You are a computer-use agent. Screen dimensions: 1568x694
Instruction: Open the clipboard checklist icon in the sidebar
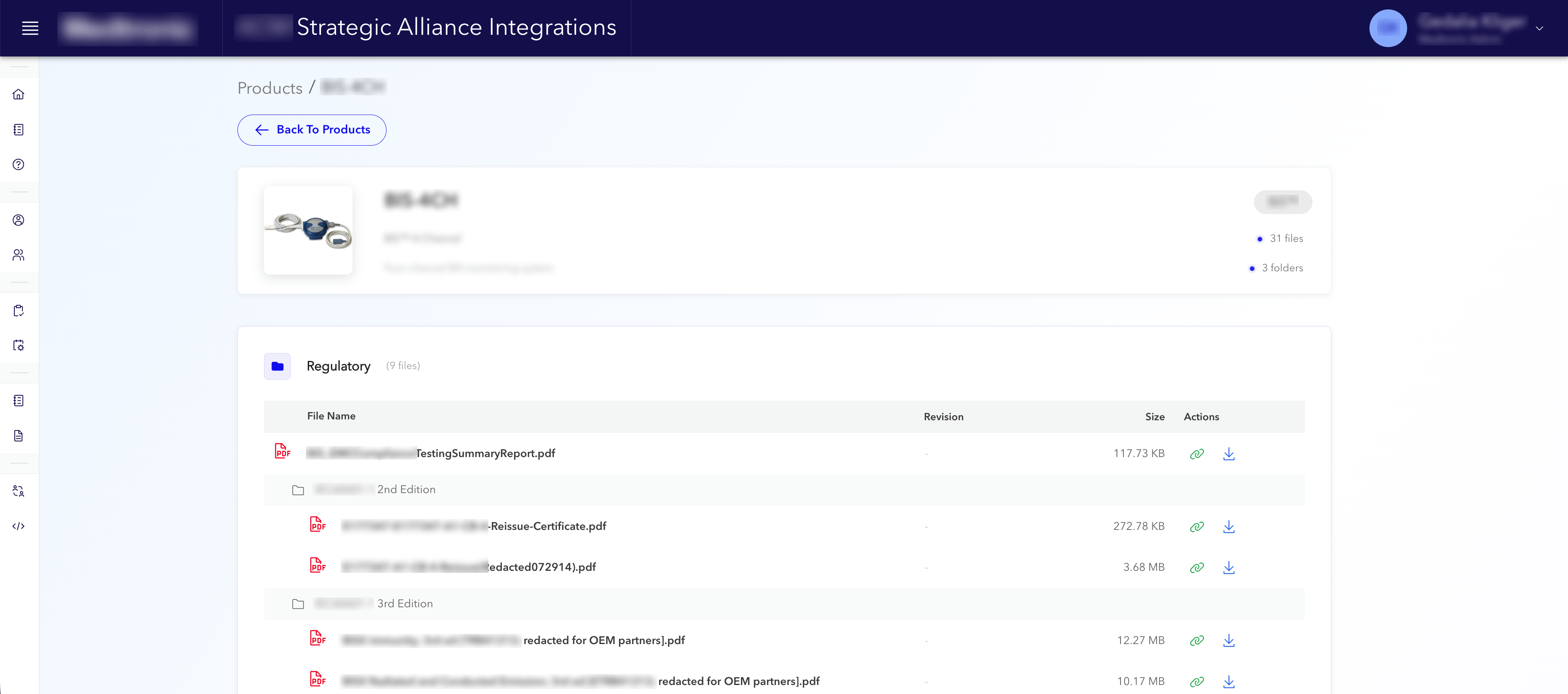[x=19, y=310]
